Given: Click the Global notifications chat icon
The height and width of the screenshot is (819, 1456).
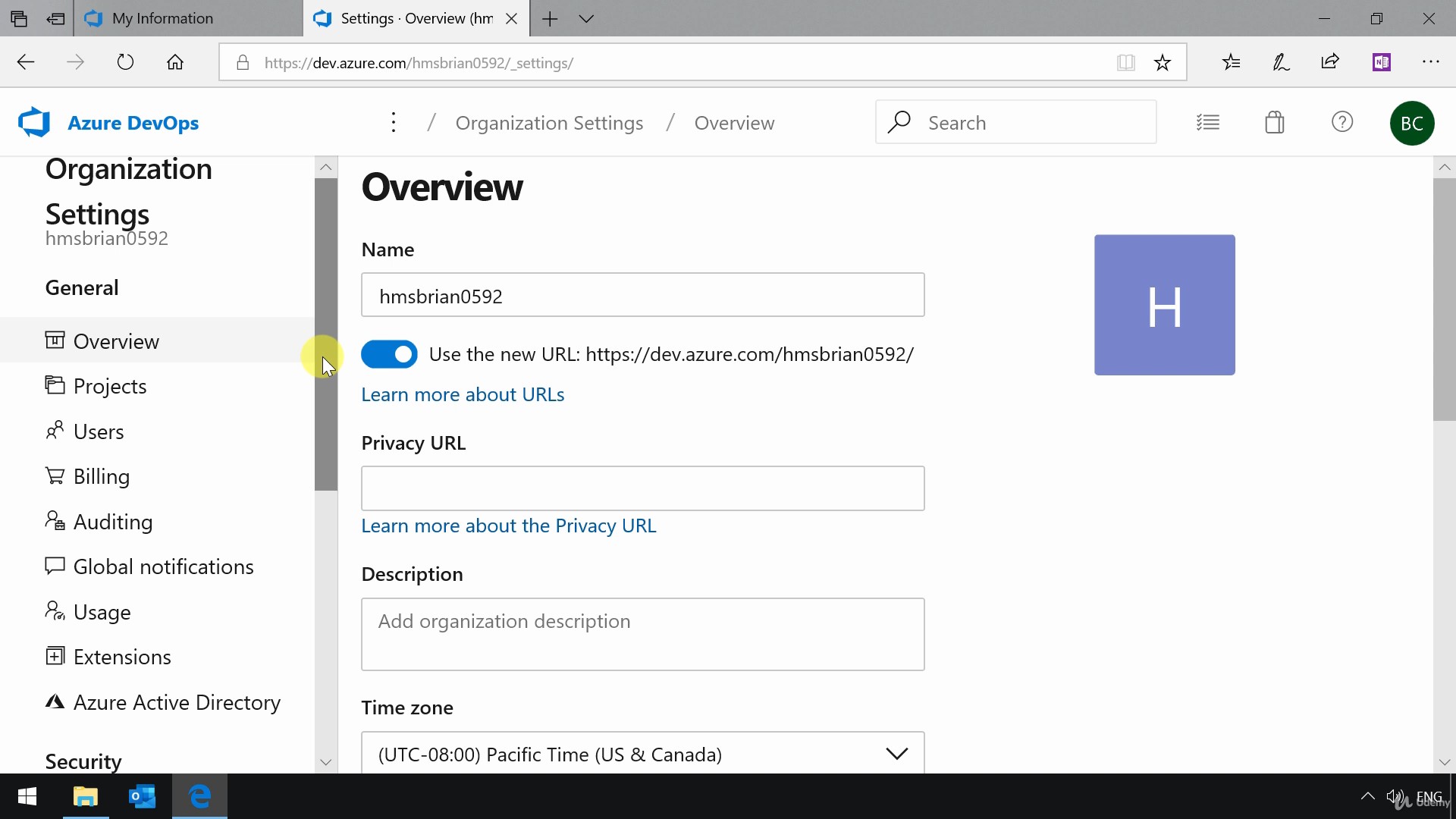Looking at the screenshot, I should pyautogui.click(x=55, y=566).
